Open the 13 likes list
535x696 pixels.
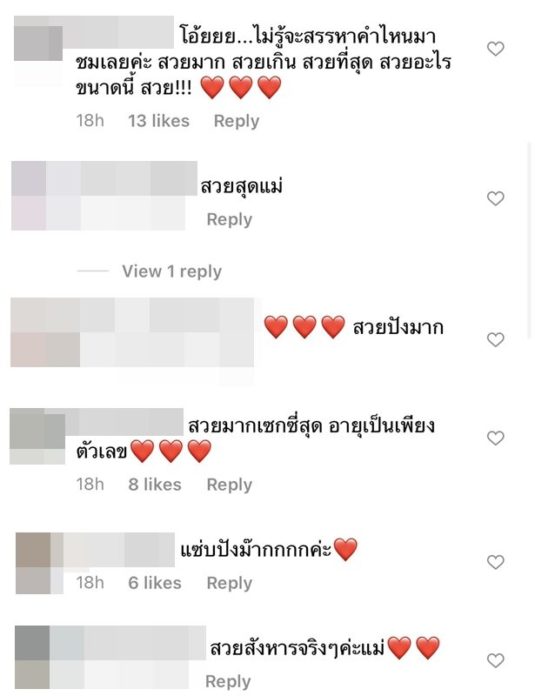[159, 121]
